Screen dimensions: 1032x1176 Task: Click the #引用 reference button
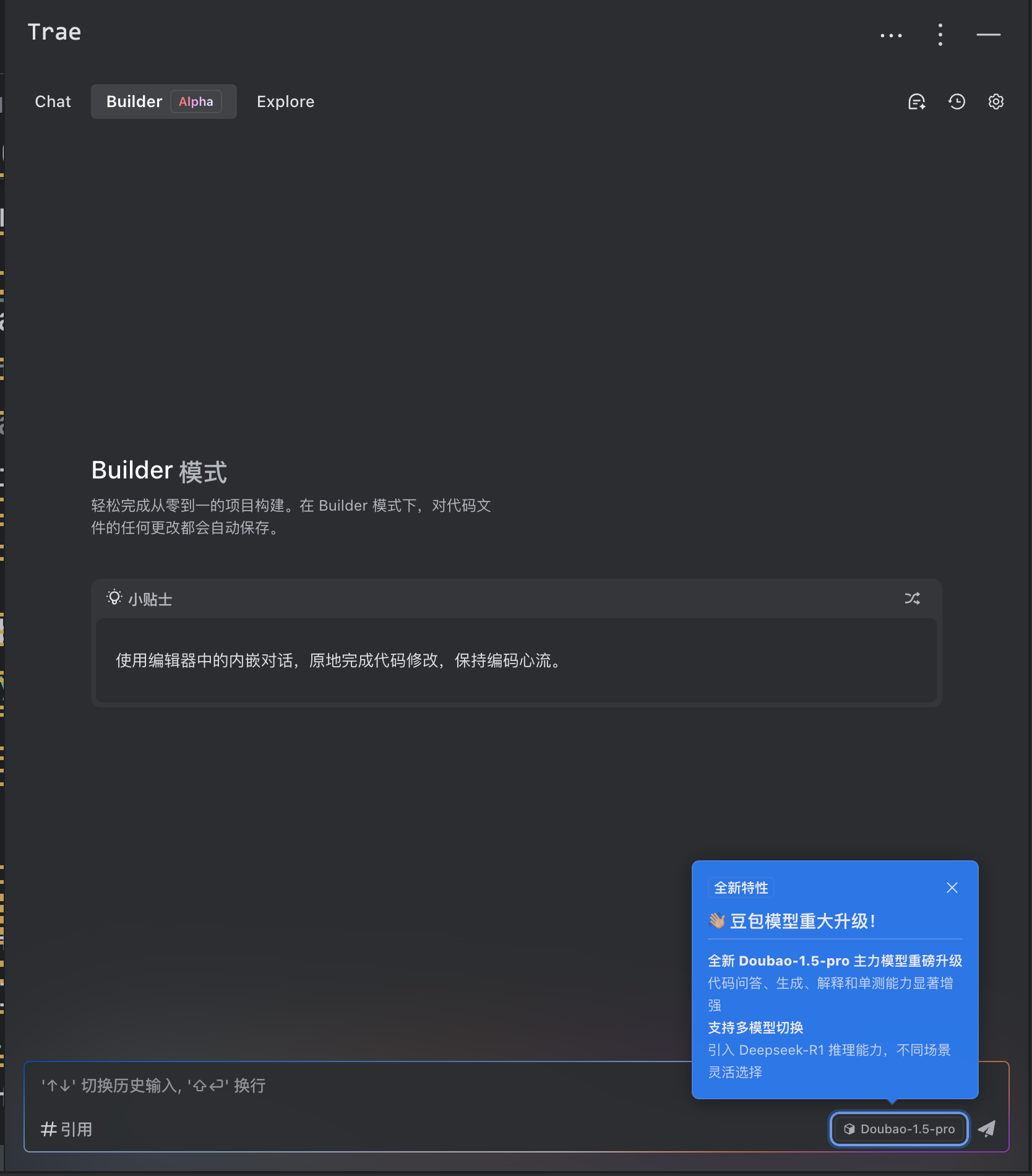pyautogui.click(x=67, y=1129)
